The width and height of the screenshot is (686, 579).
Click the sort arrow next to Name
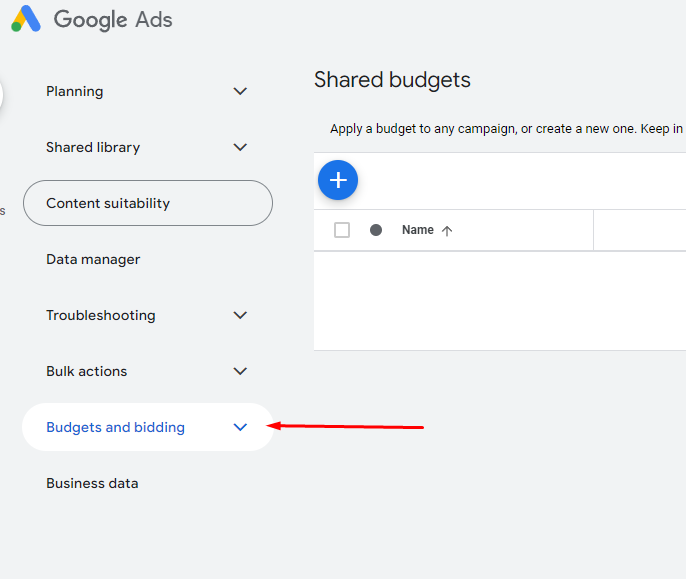click(447, 231)
